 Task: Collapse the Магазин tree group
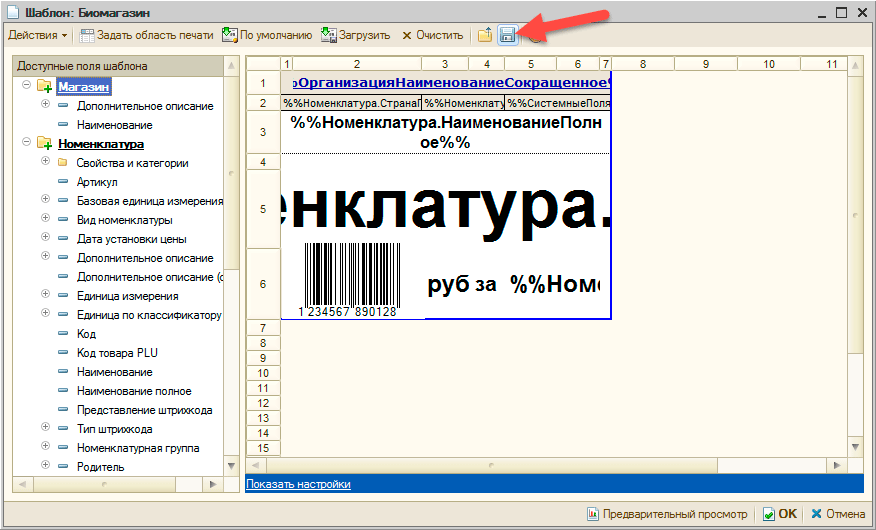click(26, 85)
